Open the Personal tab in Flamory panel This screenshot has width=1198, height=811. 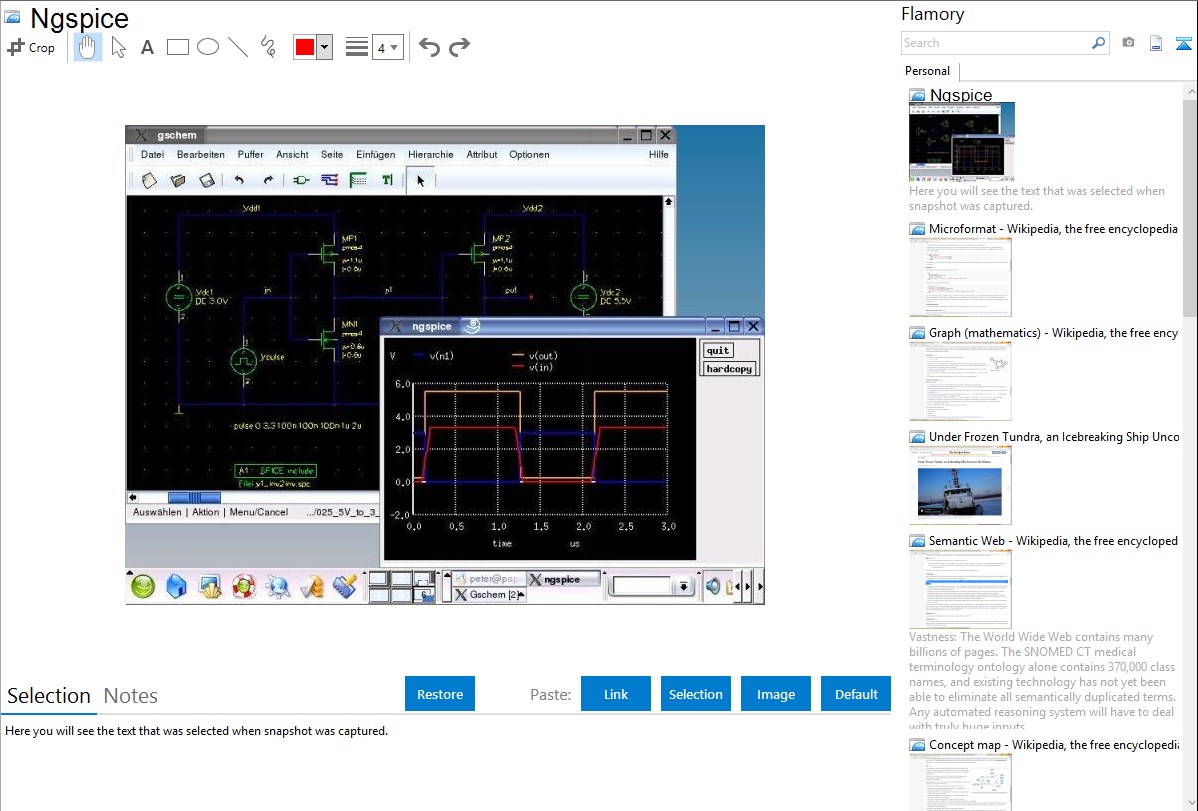tap(927, 71)
